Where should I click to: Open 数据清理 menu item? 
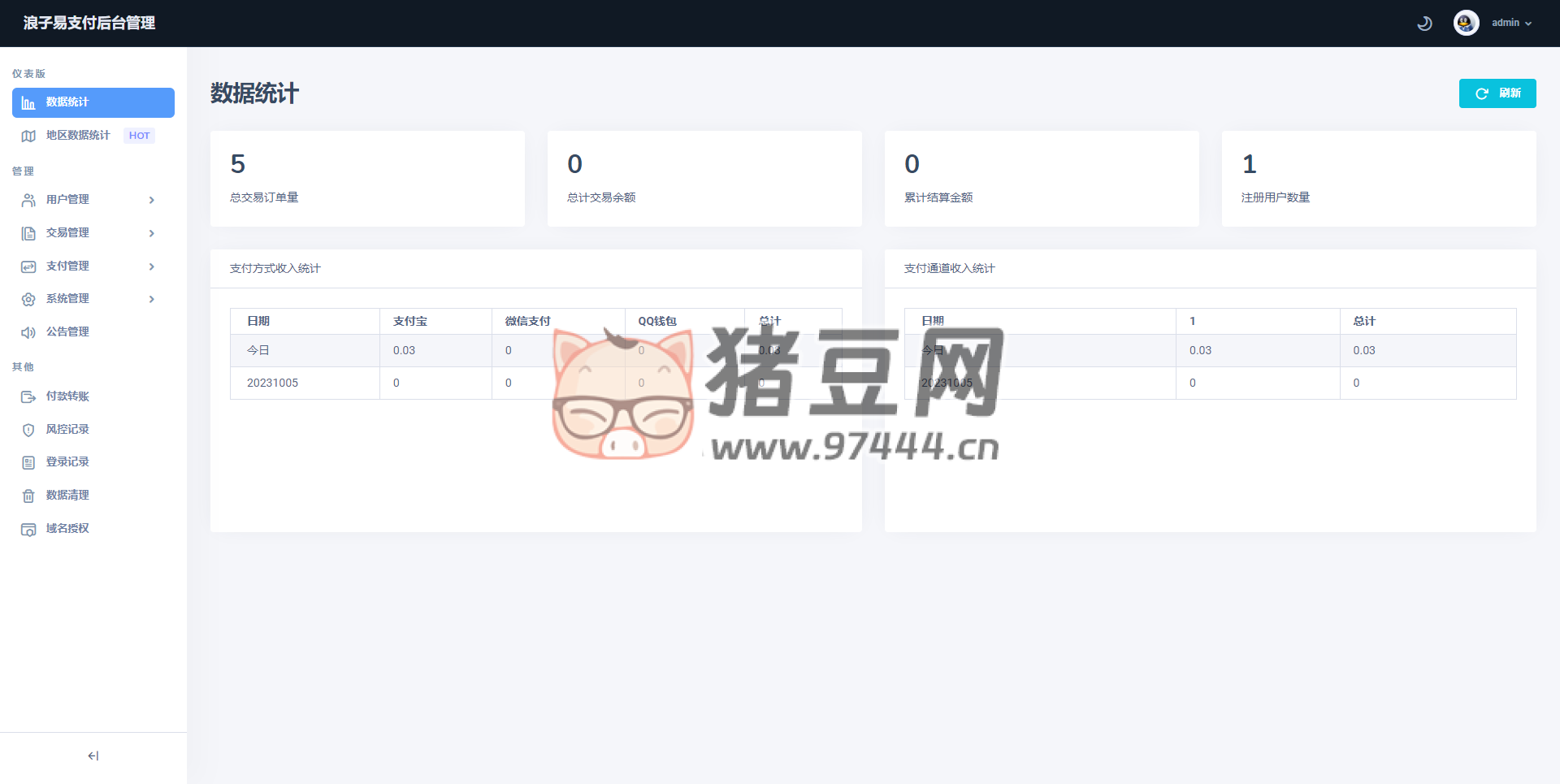pyautogui.click(x=93, y=495)
